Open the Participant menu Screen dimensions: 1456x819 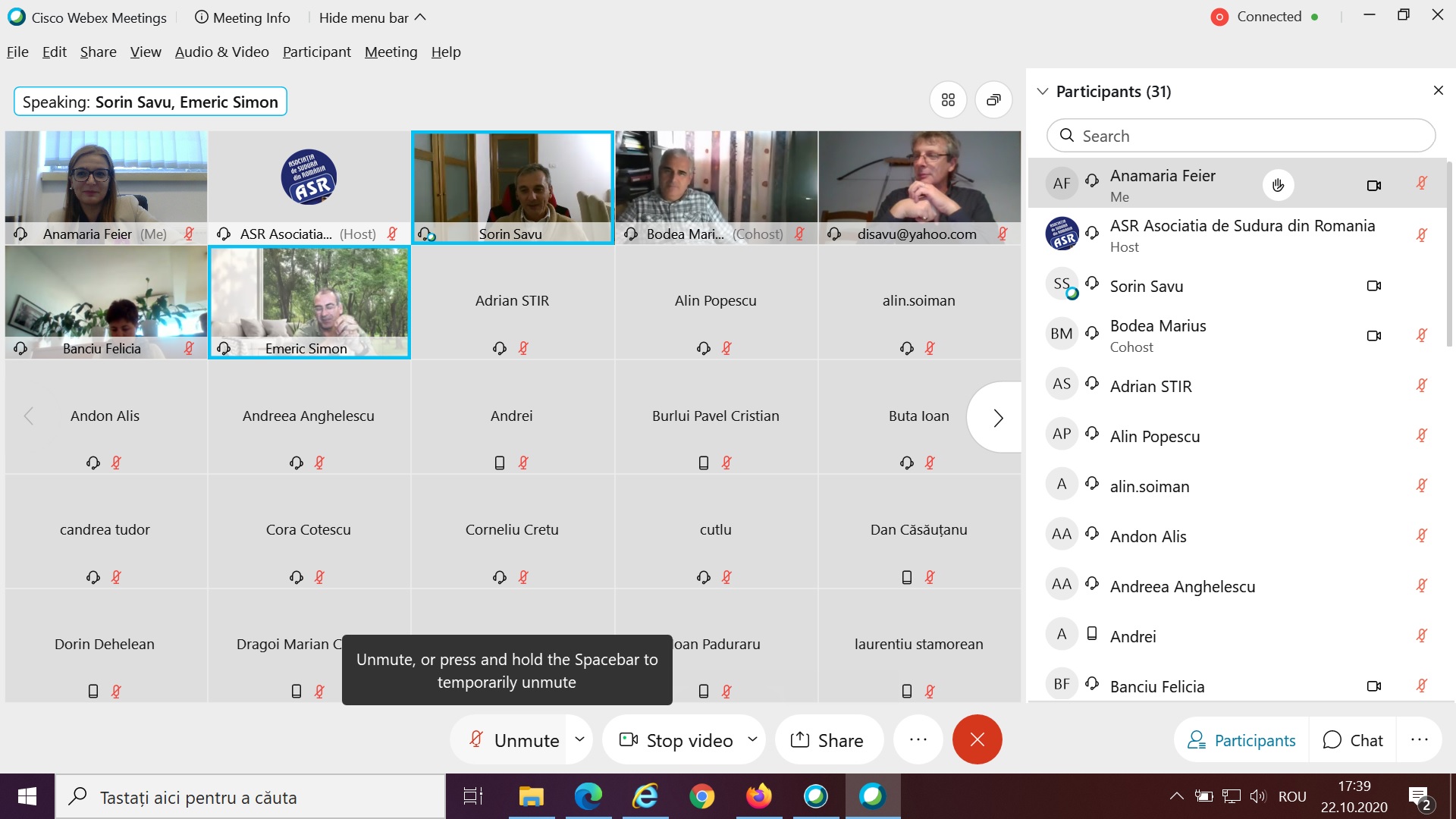coord(316,52)
